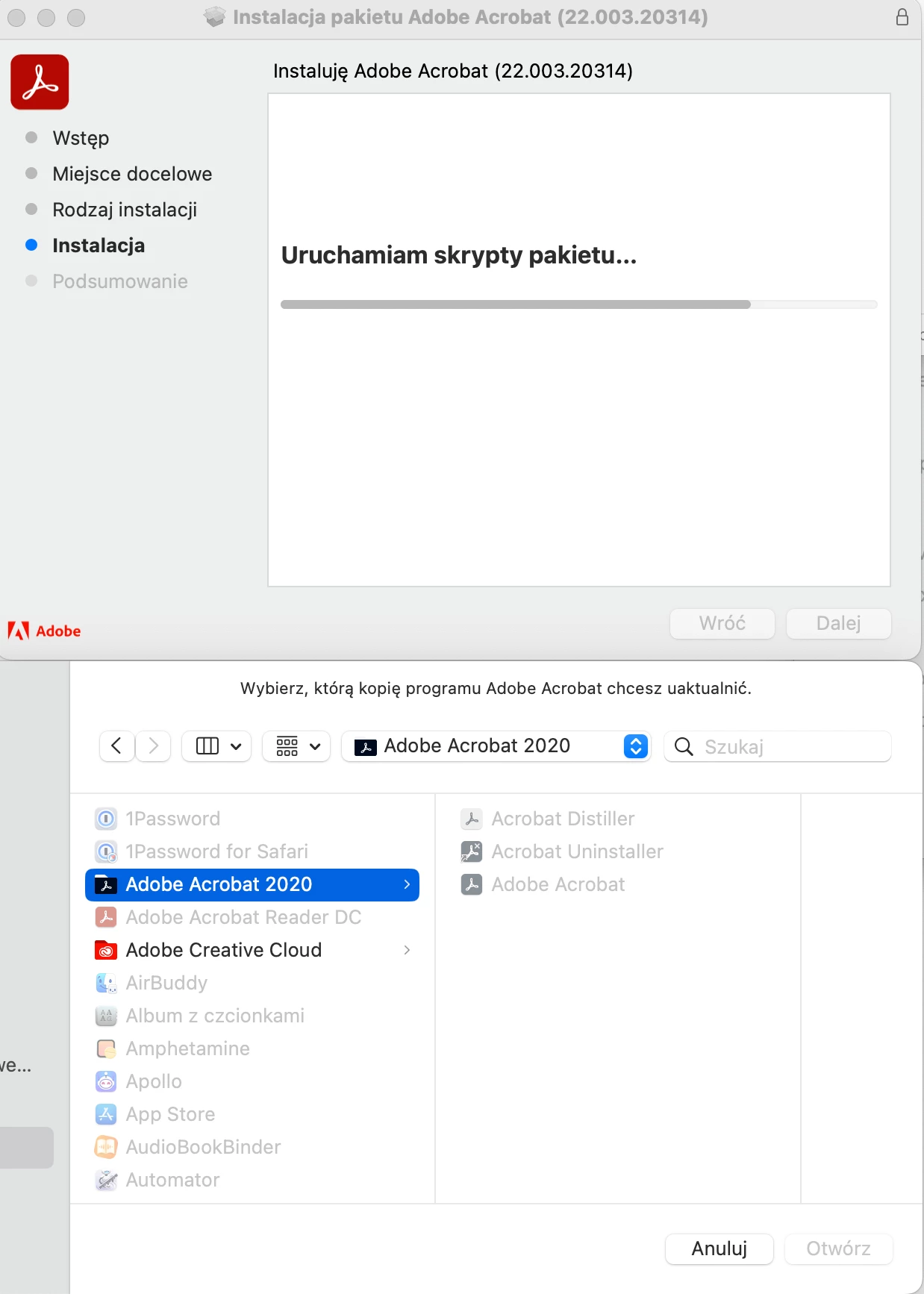Click the installation progress bar
This screenshot has width=924, height=1294.
click(x=579, y=304)
